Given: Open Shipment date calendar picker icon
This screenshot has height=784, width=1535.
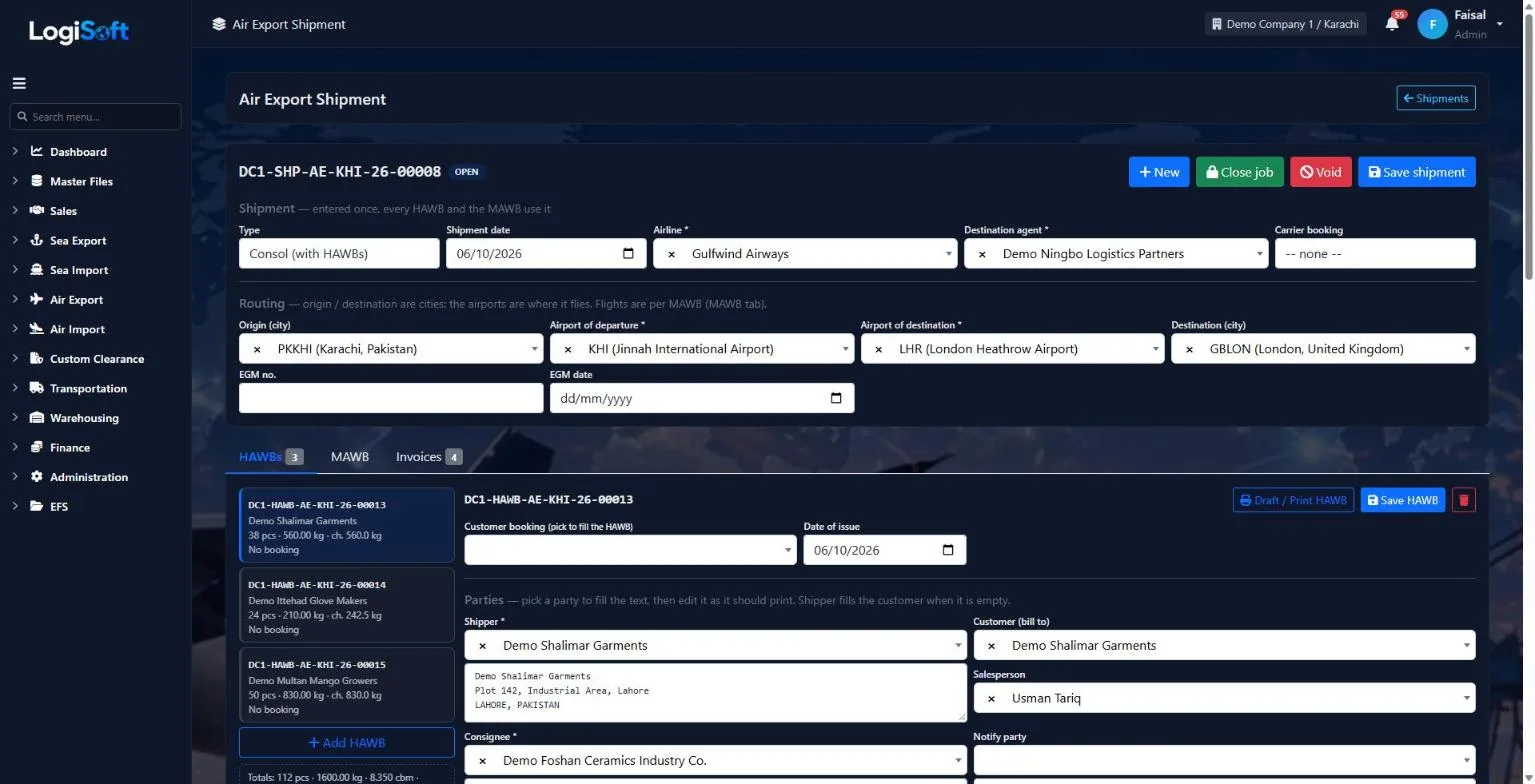Looking at the screenshot, I should [x=628, y=254].
